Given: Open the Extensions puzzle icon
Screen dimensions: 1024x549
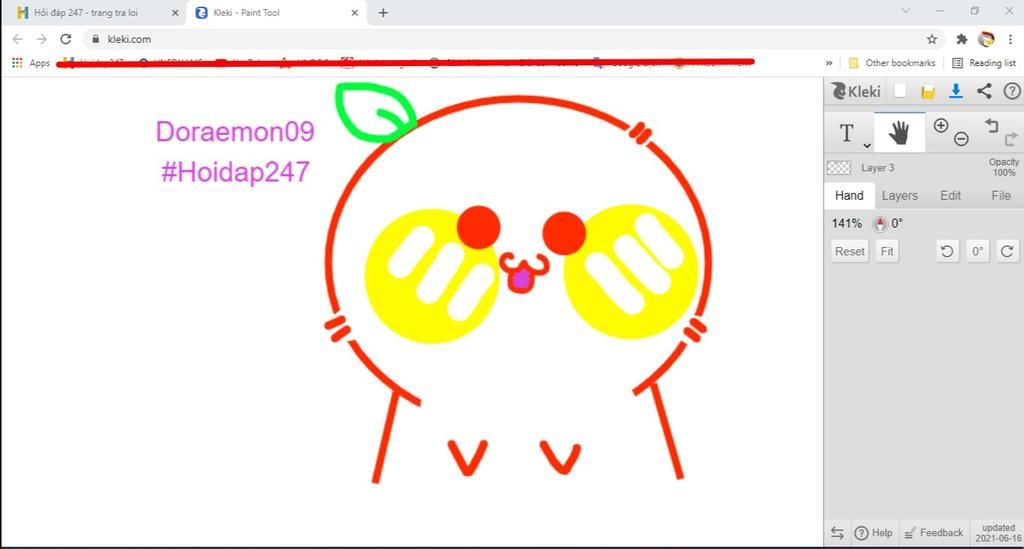Looking at the screenshot, I should click(961, 39).
